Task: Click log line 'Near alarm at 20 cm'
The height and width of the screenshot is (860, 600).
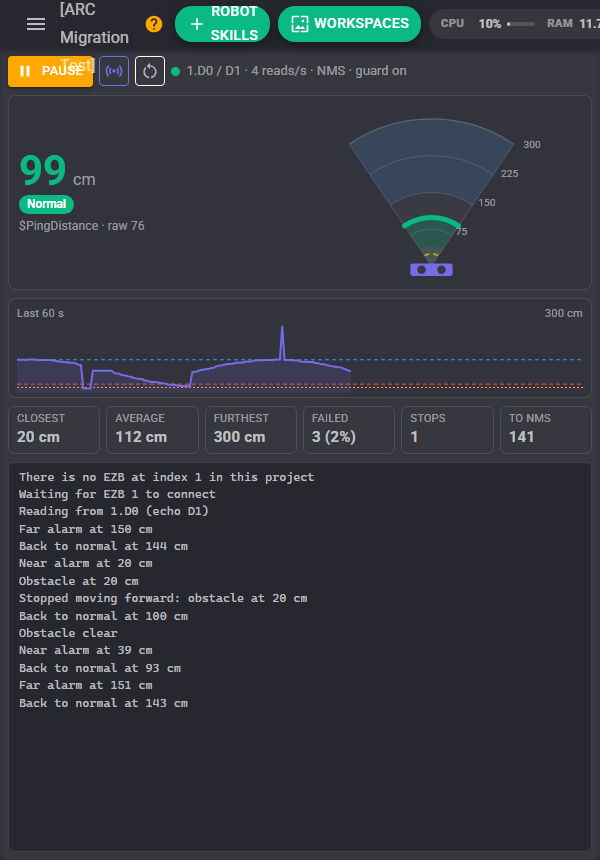Action: coord(86,563)
